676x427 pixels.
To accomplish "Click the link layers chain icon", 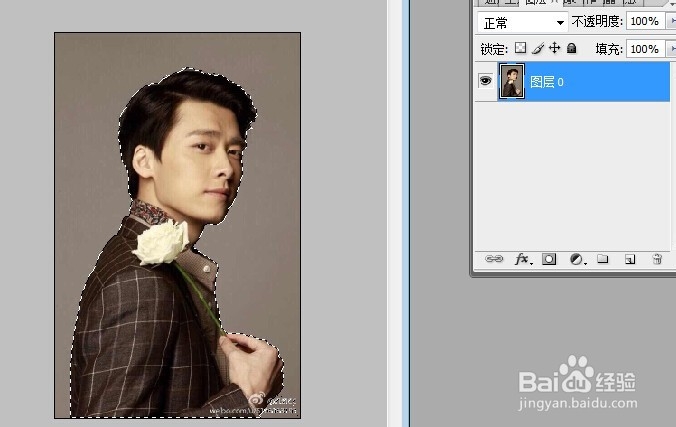I will tap(494, 259).
